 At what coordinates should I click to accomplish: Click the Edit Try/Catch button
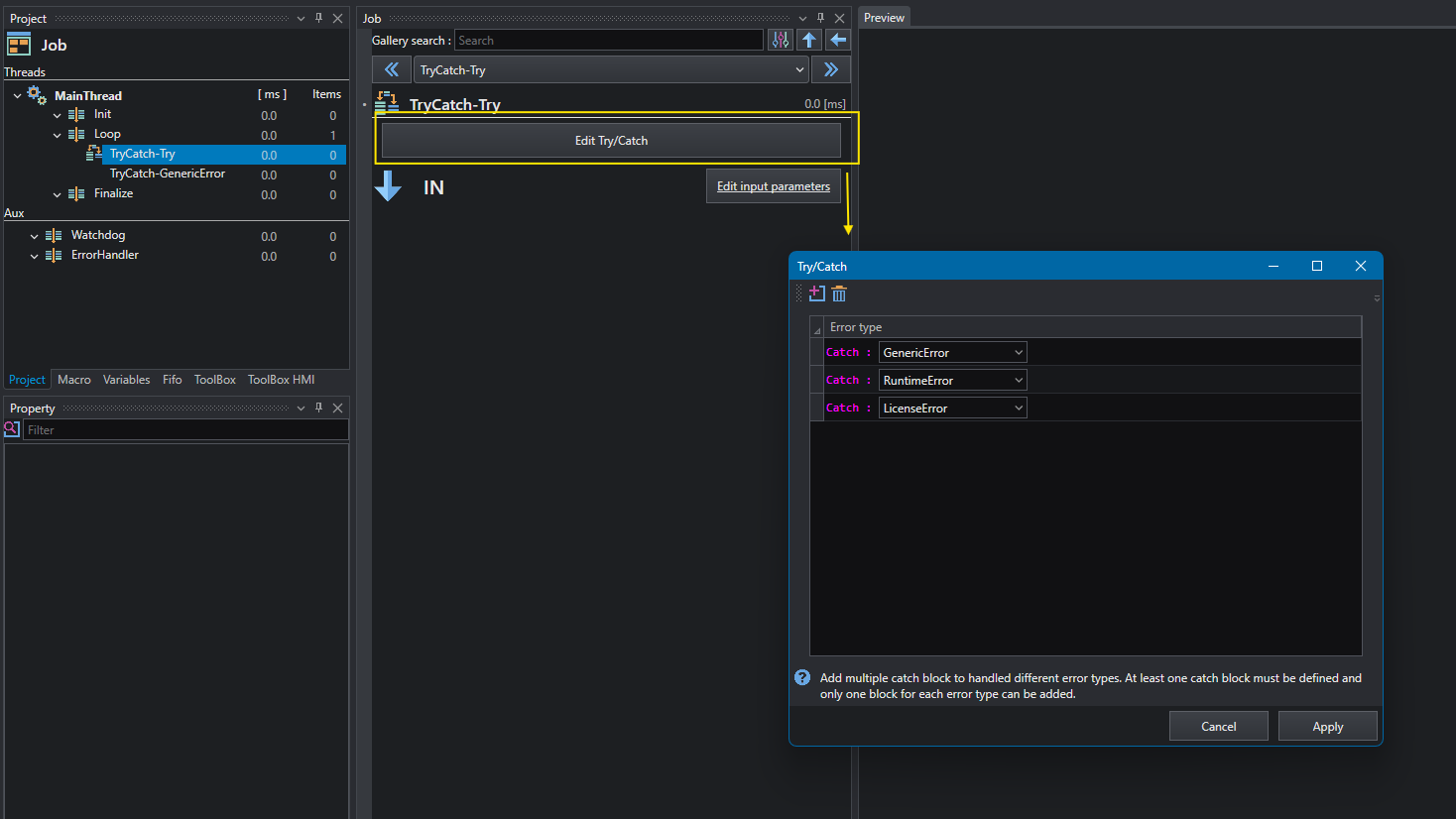611,141
